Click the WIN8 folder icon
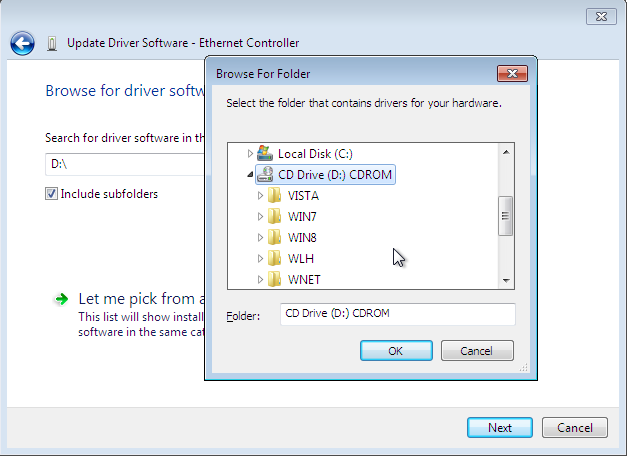The height and width of the screenshot is (457, 628). (274, 238)
